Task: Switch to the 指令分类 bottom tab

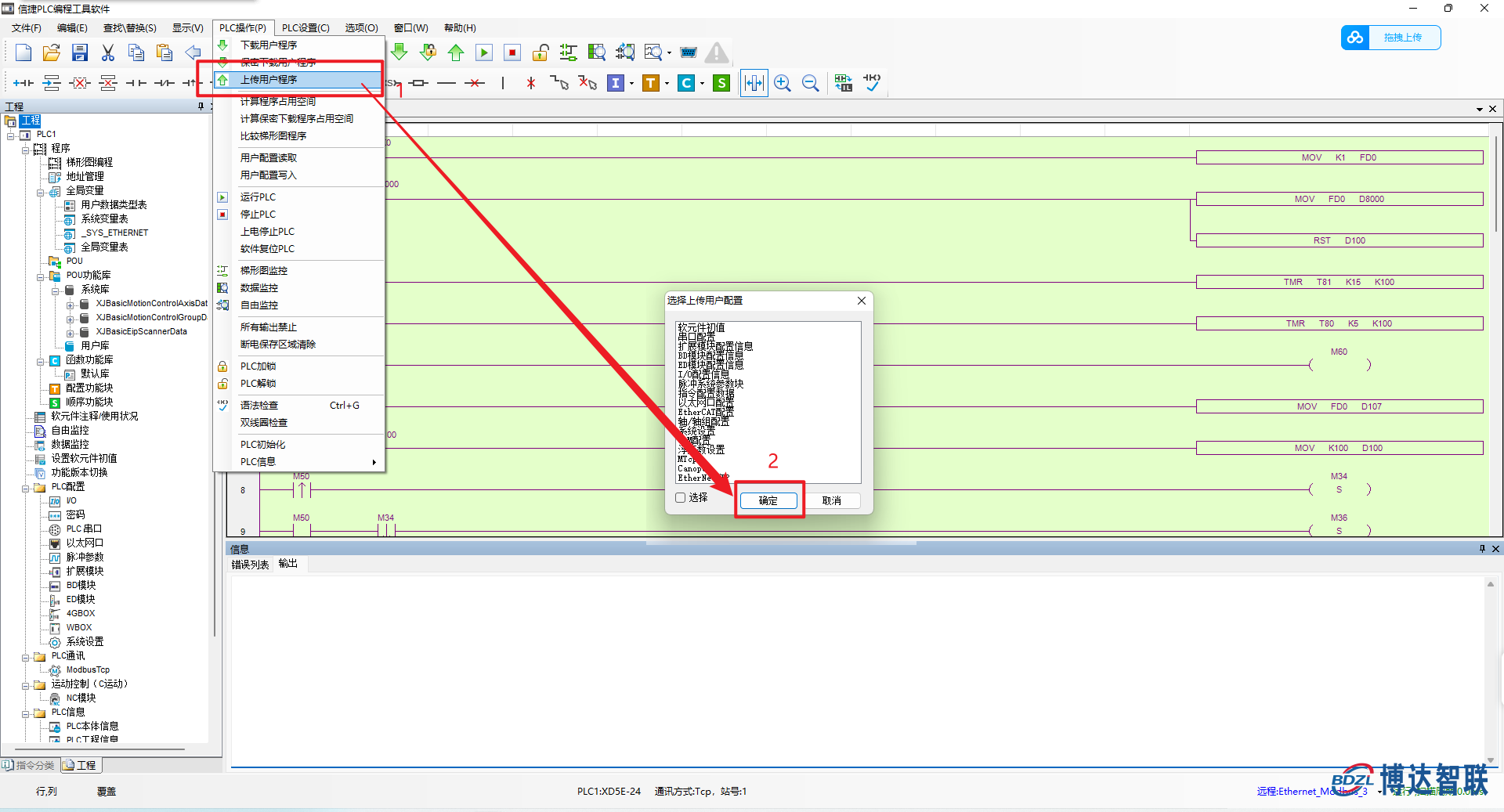Action: click(30, 765)
